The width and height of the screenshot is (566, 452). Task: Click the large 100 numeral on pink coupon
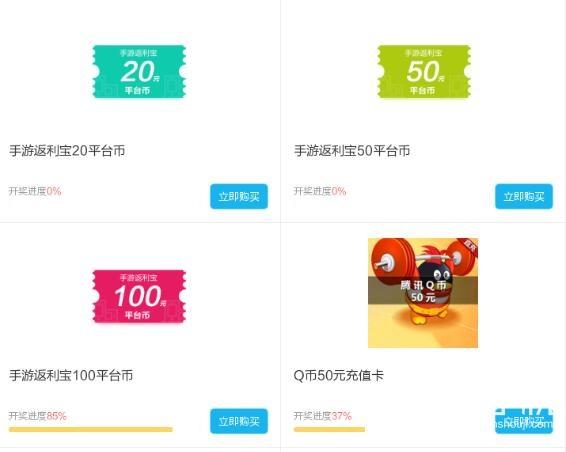[138, 296]
